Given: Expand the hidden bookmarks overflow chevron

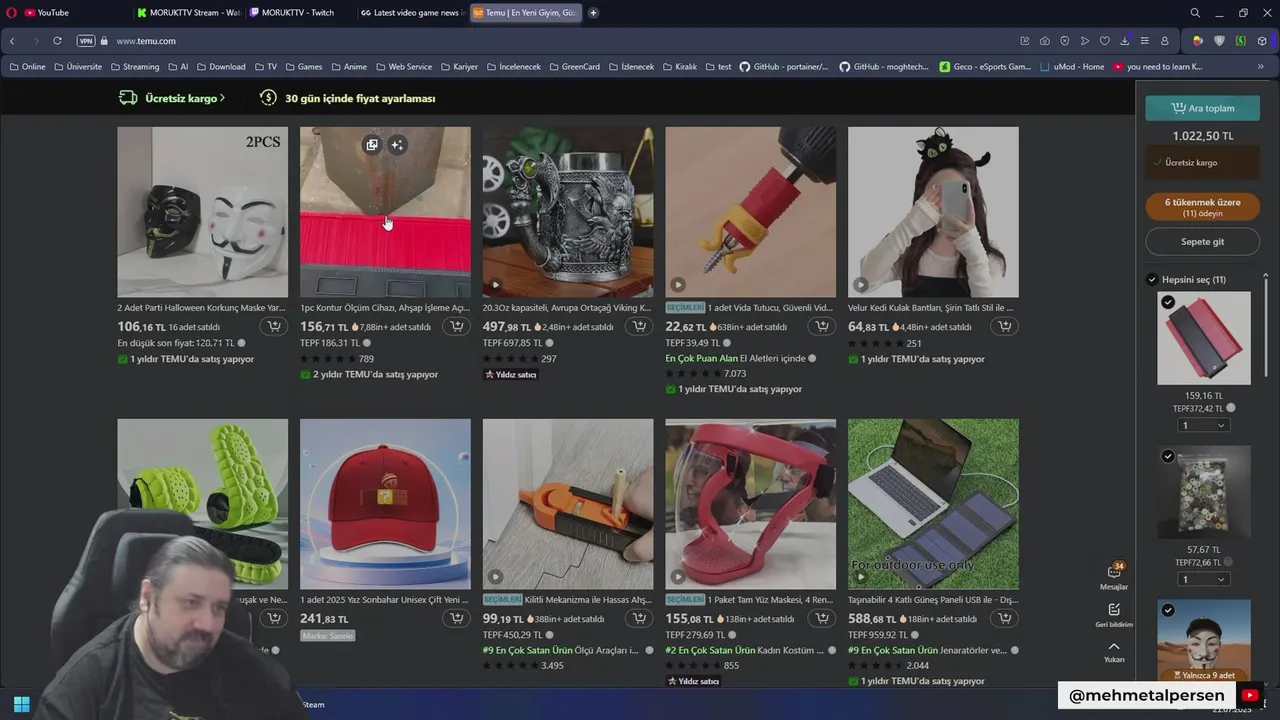Looking at the screenshot, I should [x=1261, y=67].
